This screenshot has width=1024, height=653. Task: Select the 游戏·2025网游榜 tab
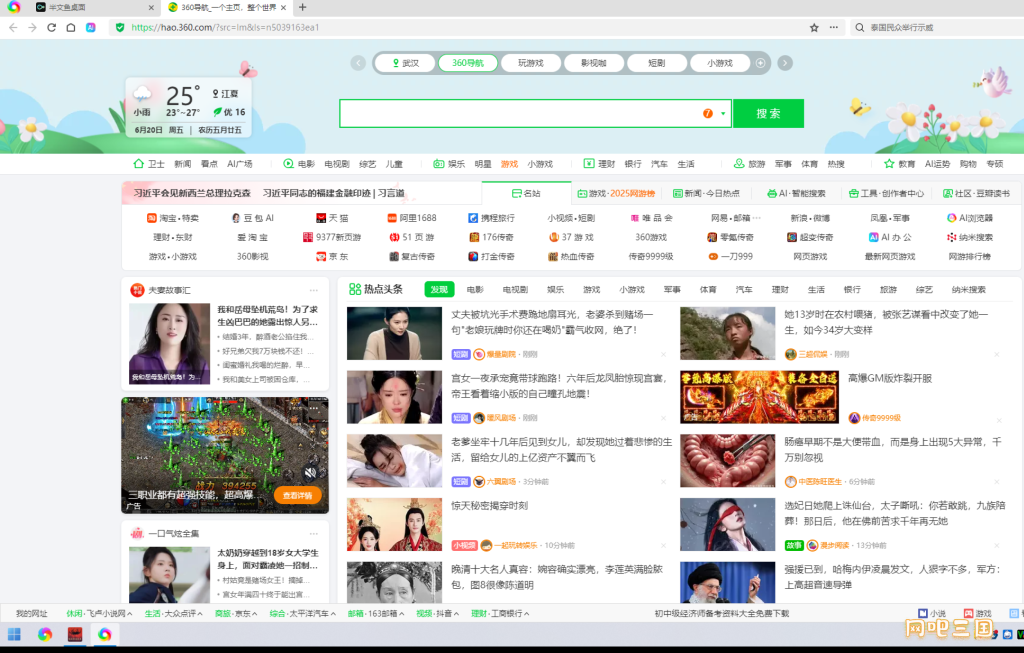click(x=616, y=193)
